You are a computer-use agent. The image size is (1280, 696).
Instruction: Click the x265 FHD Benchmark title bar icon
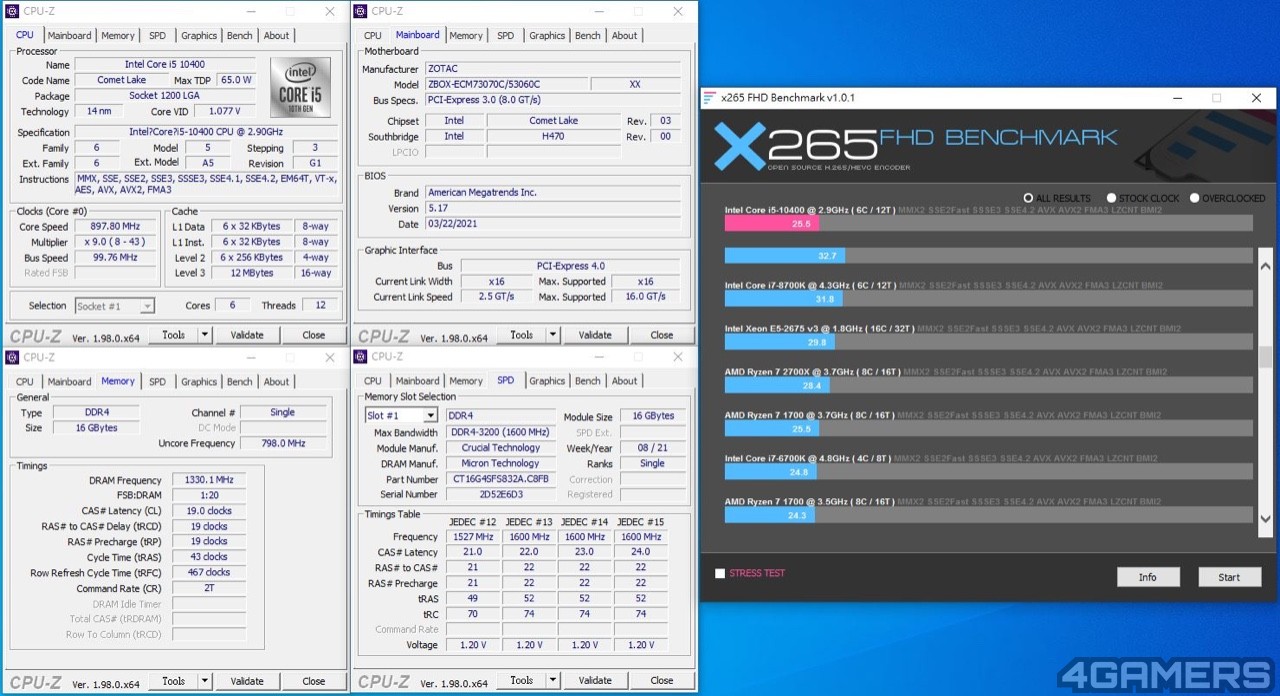710,98
